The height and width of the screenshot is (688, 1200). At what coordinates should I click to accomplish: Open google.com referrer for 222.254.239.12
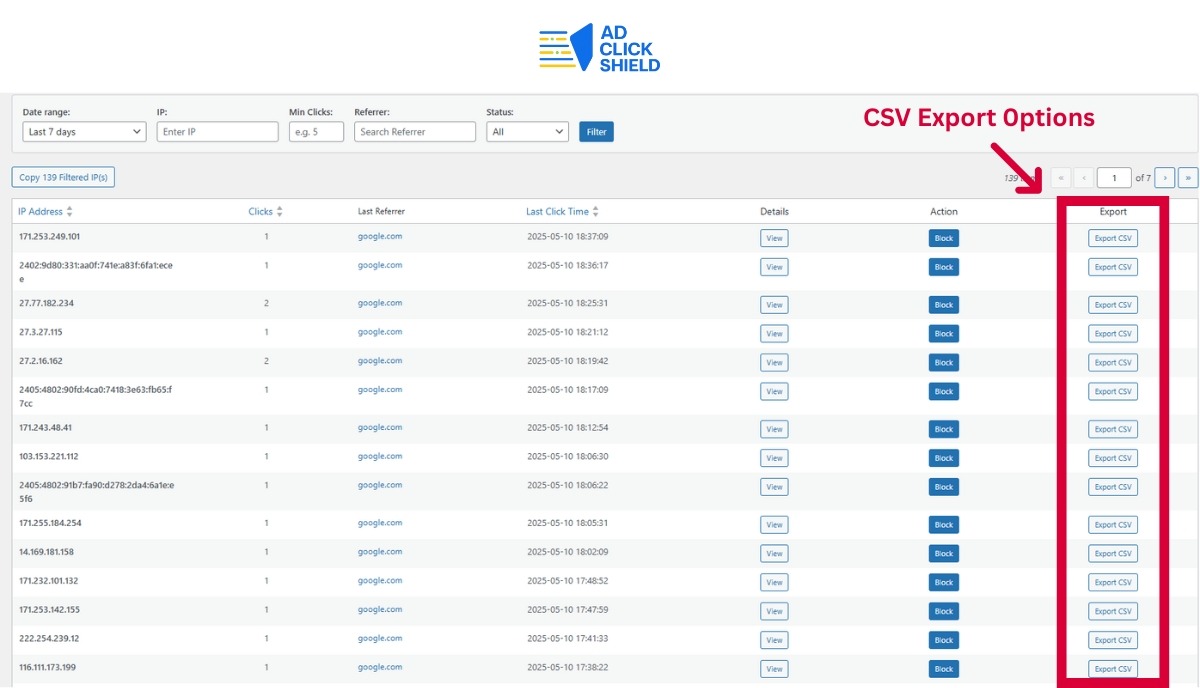(380, 638)
